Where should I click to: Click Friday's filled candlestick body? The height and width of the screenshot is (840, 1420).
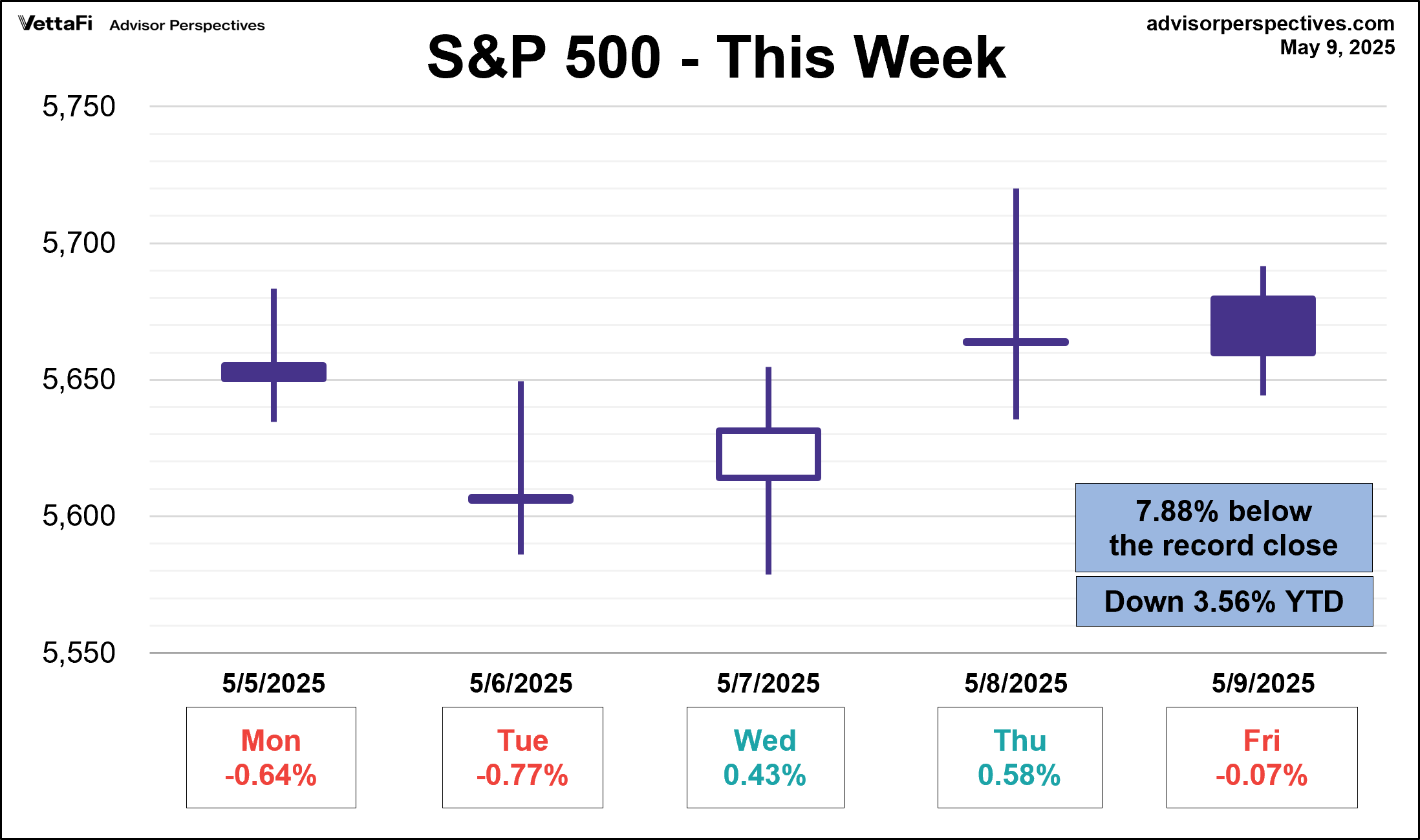(x=1263, y=326)
